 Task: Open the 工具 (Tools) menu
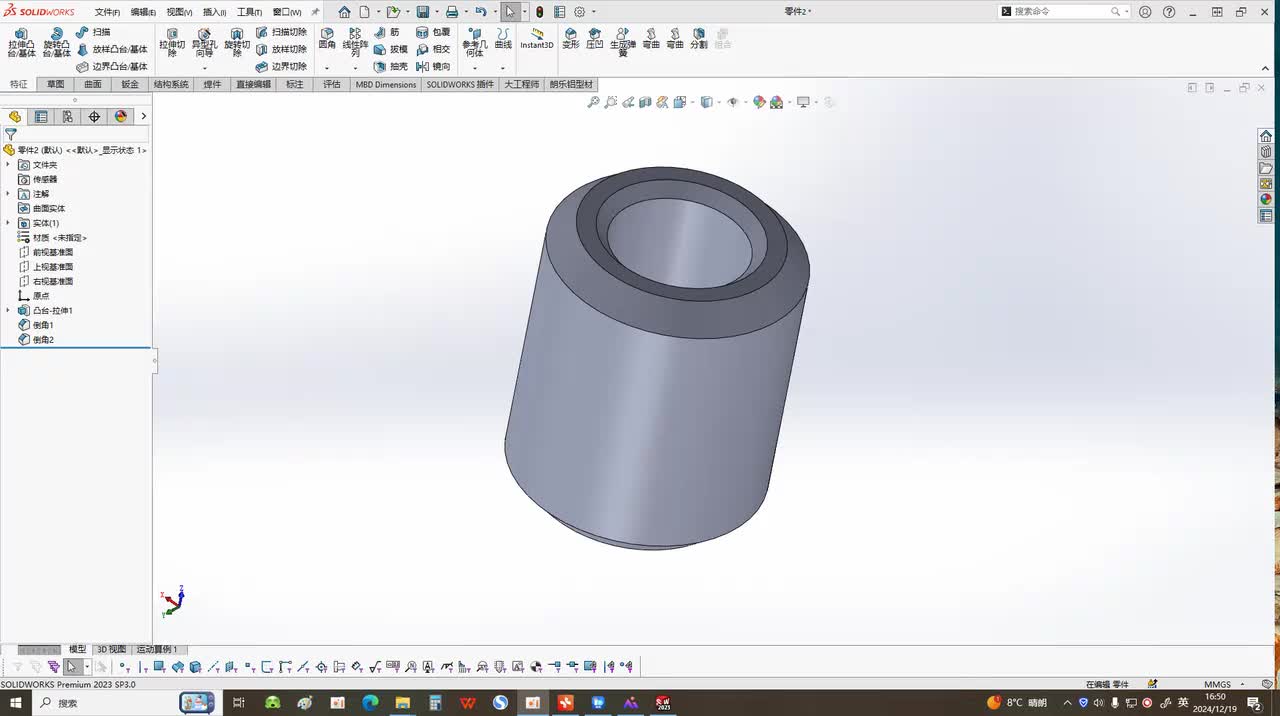249,12
